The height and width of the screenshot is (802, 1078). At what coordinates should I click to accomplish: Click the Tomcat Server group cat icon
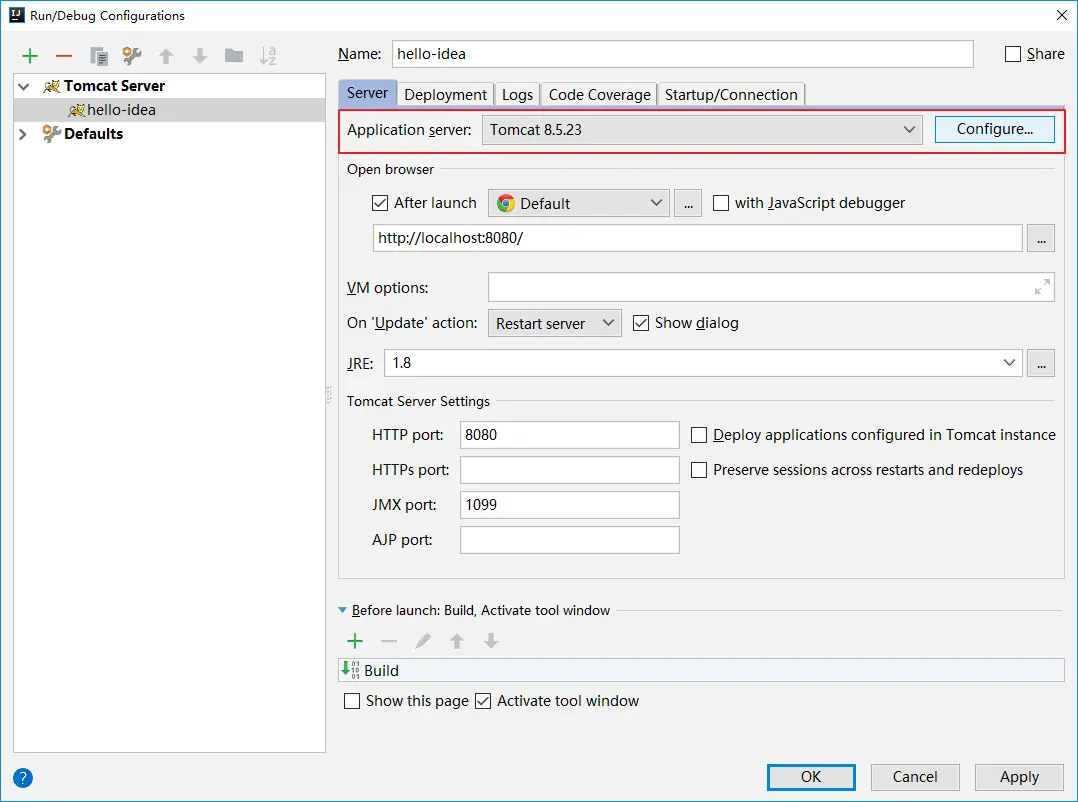click(x=52, y=86)
